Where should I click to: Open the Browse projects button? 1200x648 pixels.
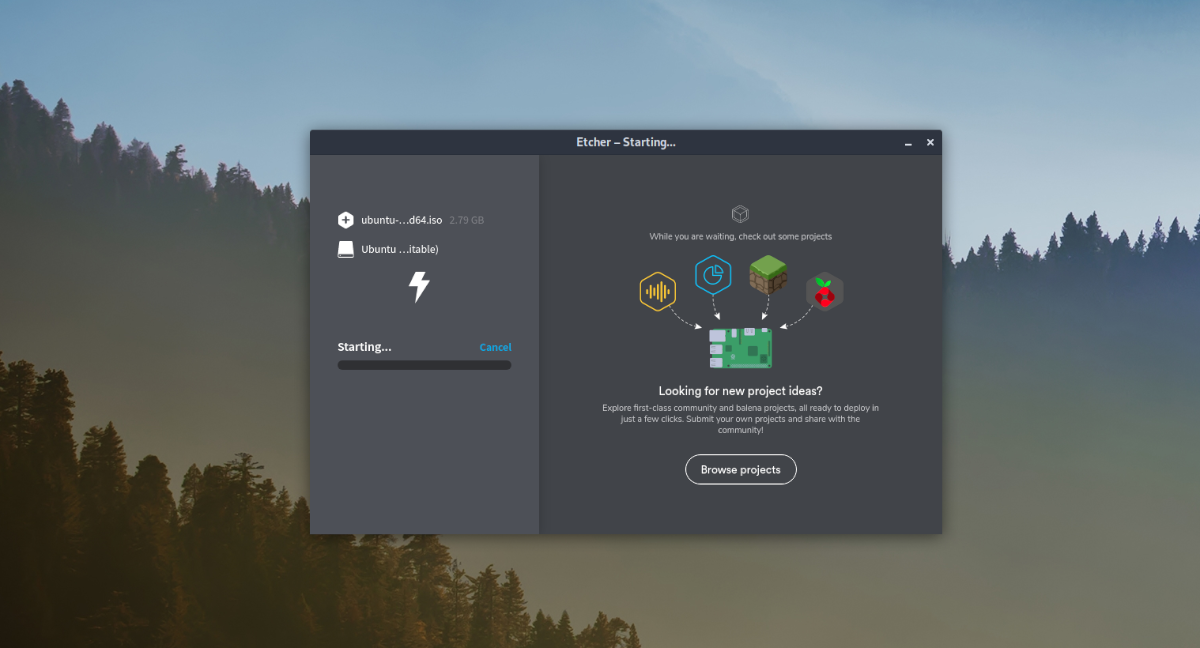click(x=740, y=470)
